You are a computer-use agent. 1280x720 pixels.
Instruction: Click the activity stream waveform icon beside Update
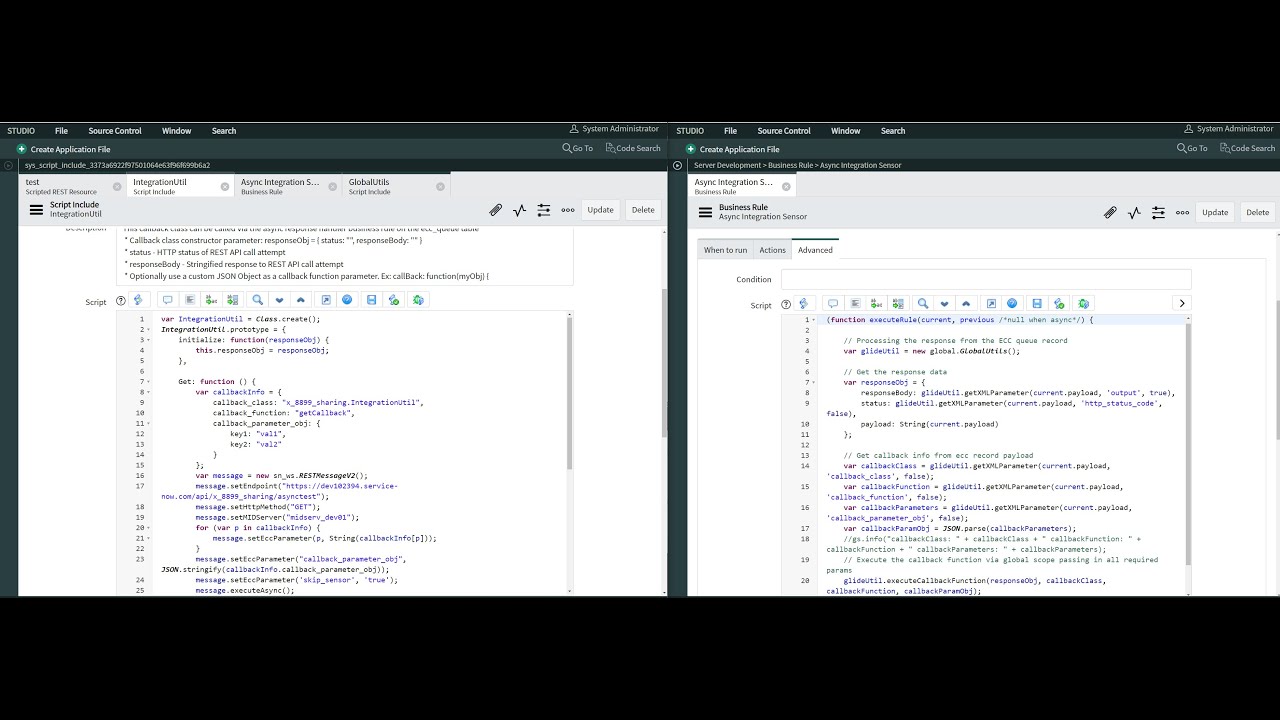tap(519, 210)
